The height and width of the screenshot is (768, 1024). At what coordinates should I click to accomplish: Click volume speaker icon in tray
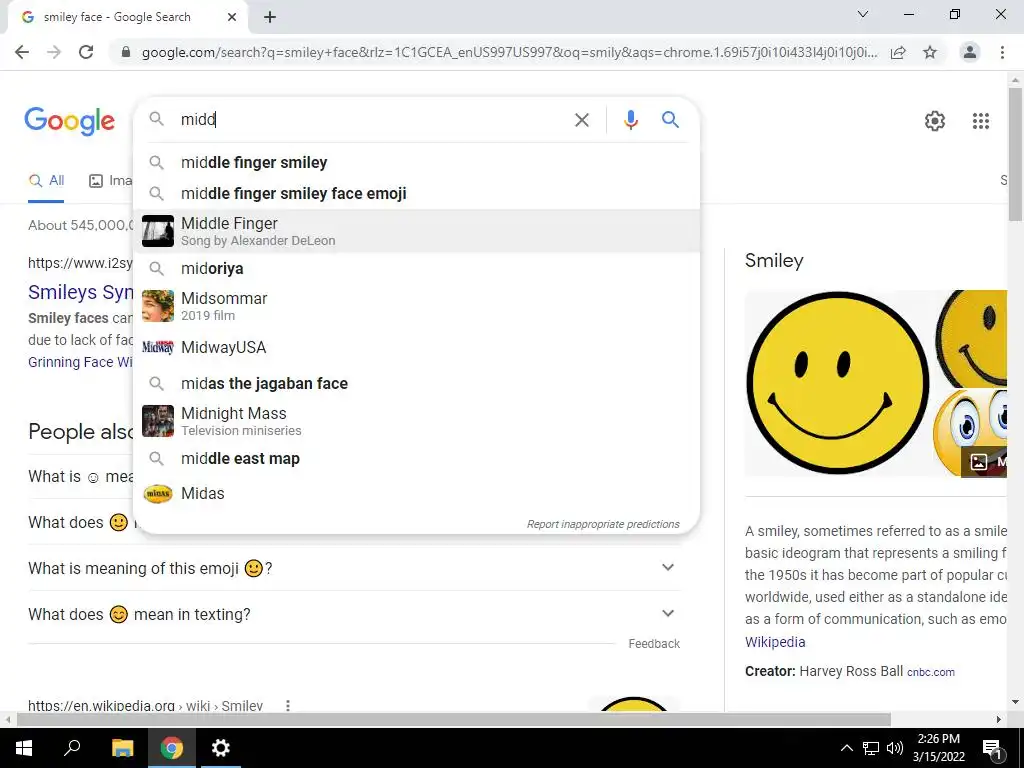tap(895, 748)
